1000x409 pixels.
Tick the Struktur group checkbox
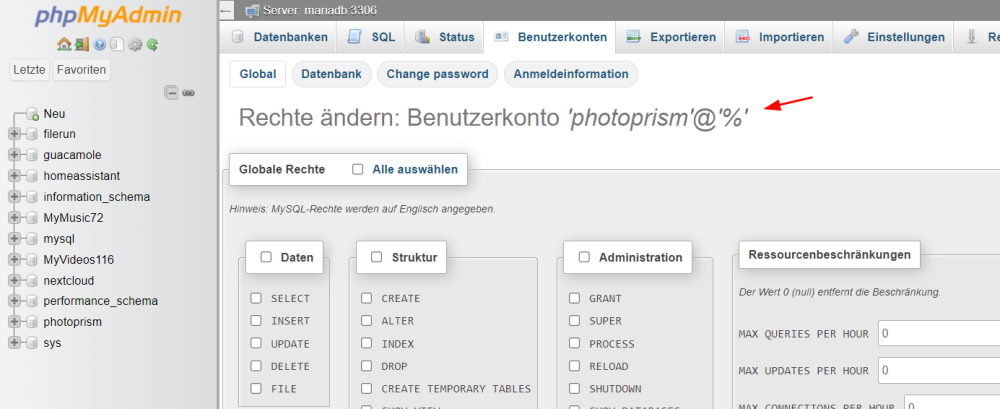(377, 257)
